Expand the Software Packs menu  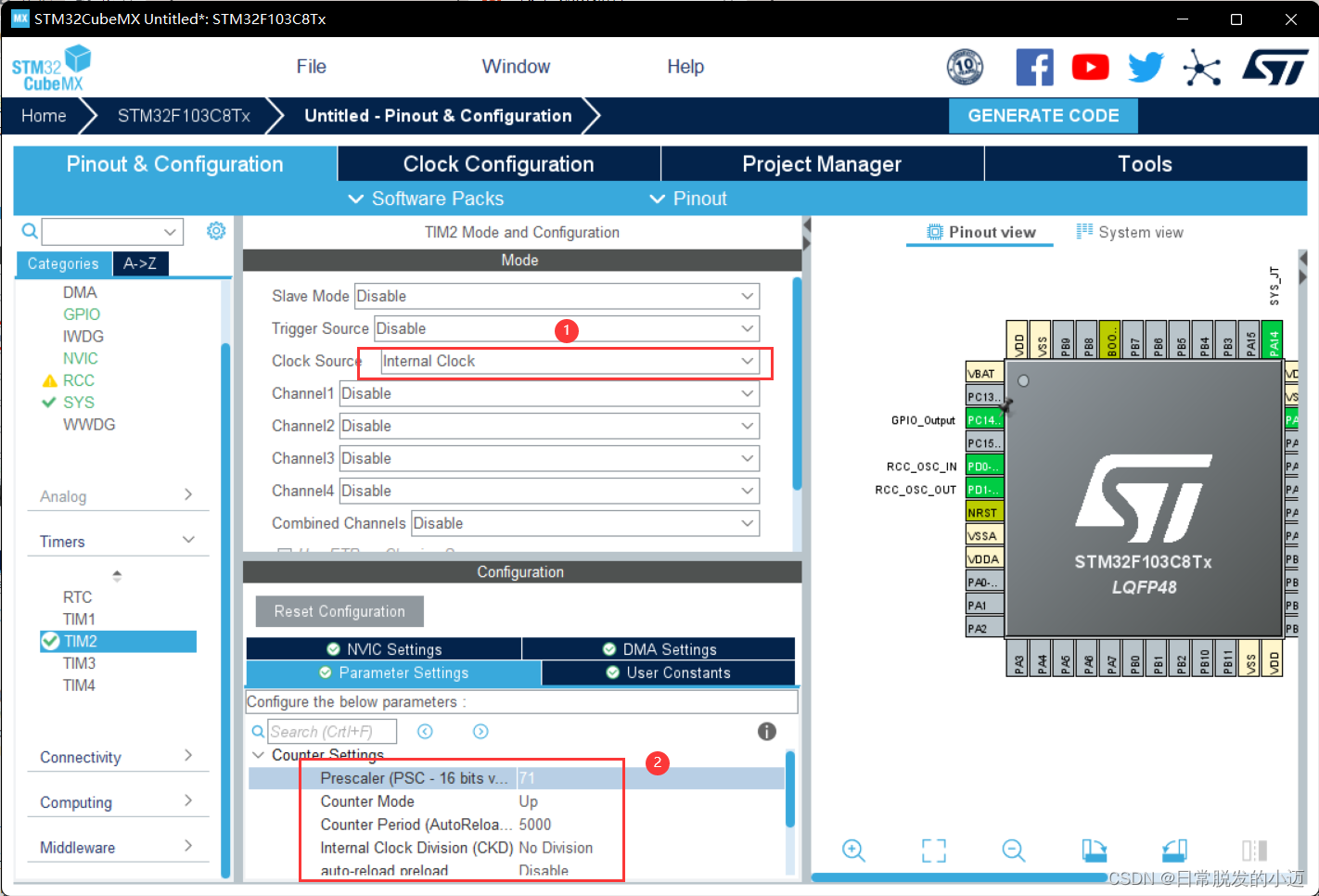coord(426,198)
